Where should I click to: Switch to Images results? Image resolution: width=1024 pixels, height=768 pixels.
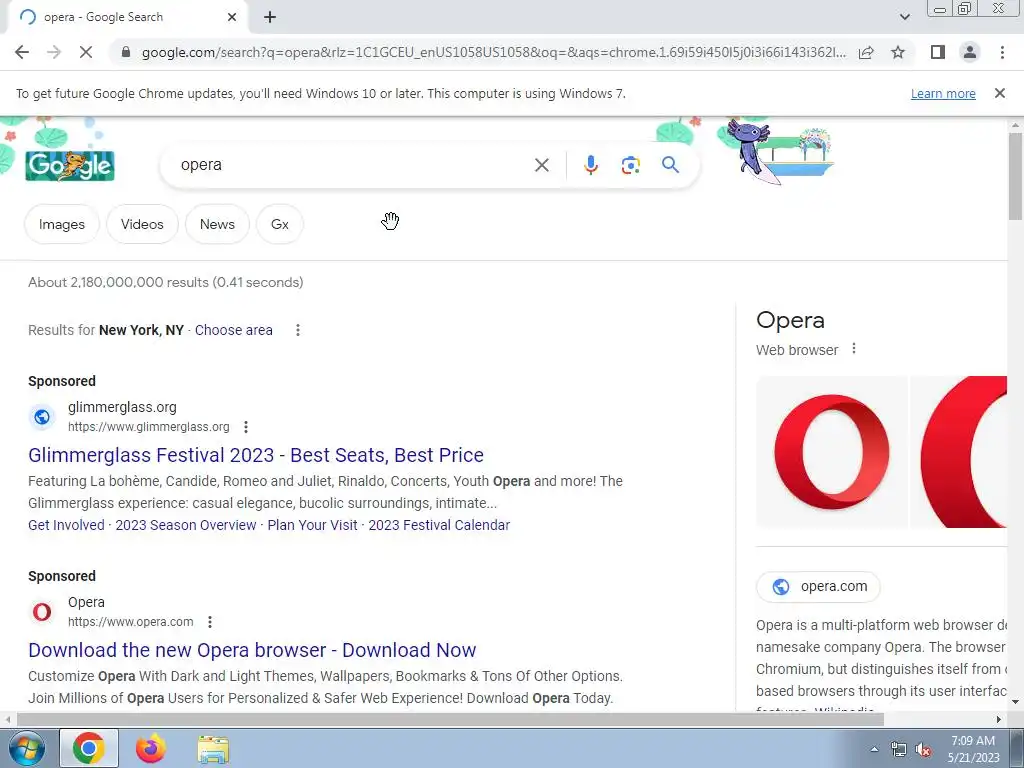[x=62, y=224]
